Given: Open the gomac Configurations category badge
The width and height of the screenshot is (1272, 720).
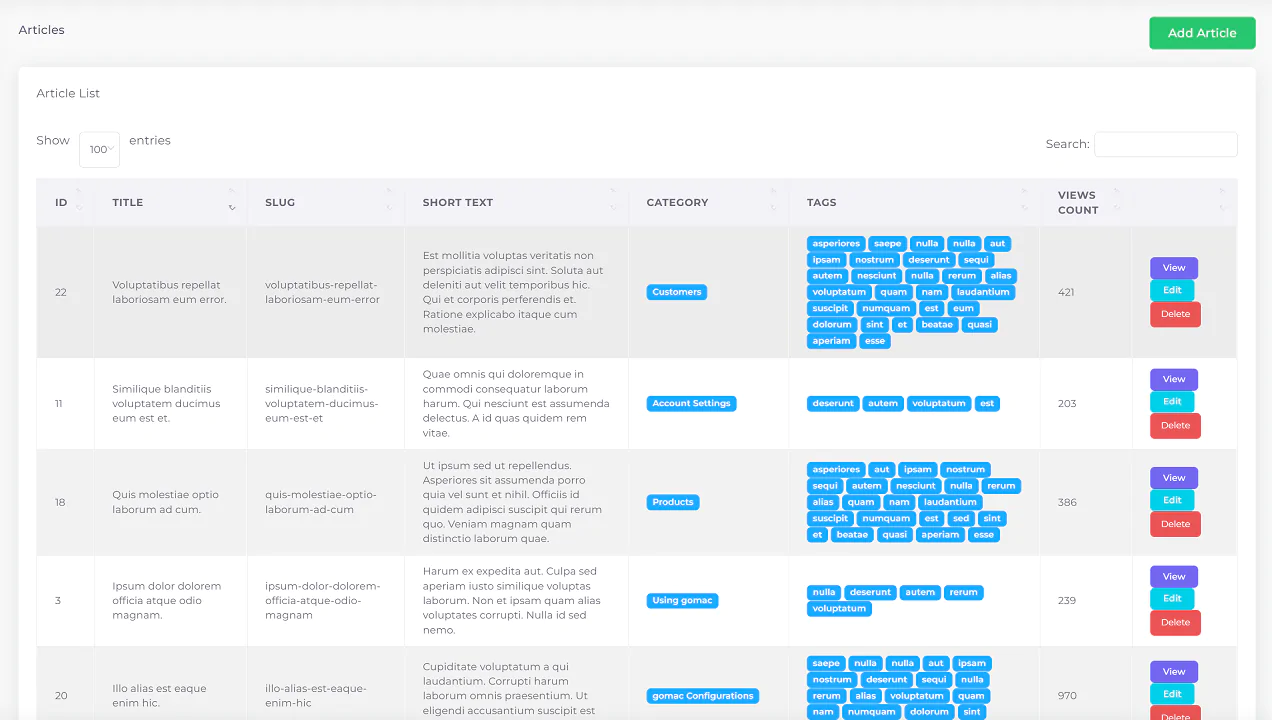Looking at the screenshot, I should click(x=702, y=696).
